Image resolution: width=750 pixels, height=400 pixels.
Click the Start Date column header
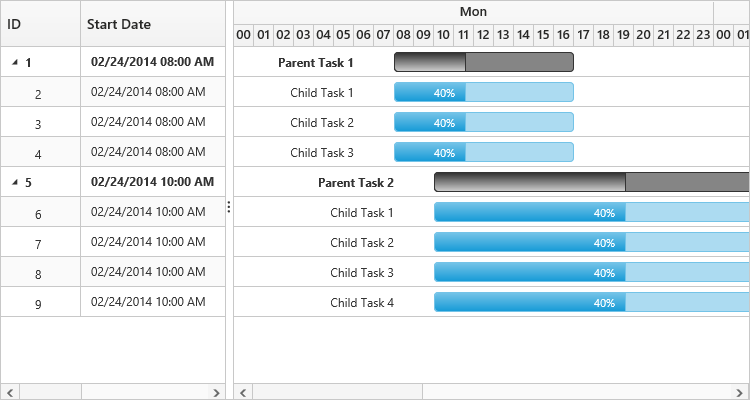152,23
